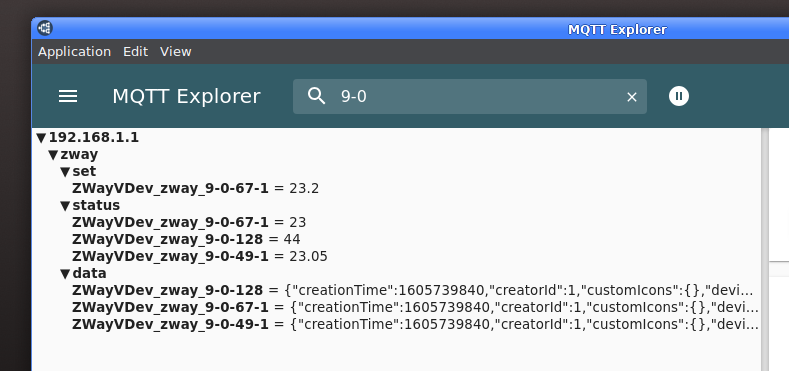Open the hamburger navigation menu
The width and height of the screenshot is (789, 371).
coord(68,96)
